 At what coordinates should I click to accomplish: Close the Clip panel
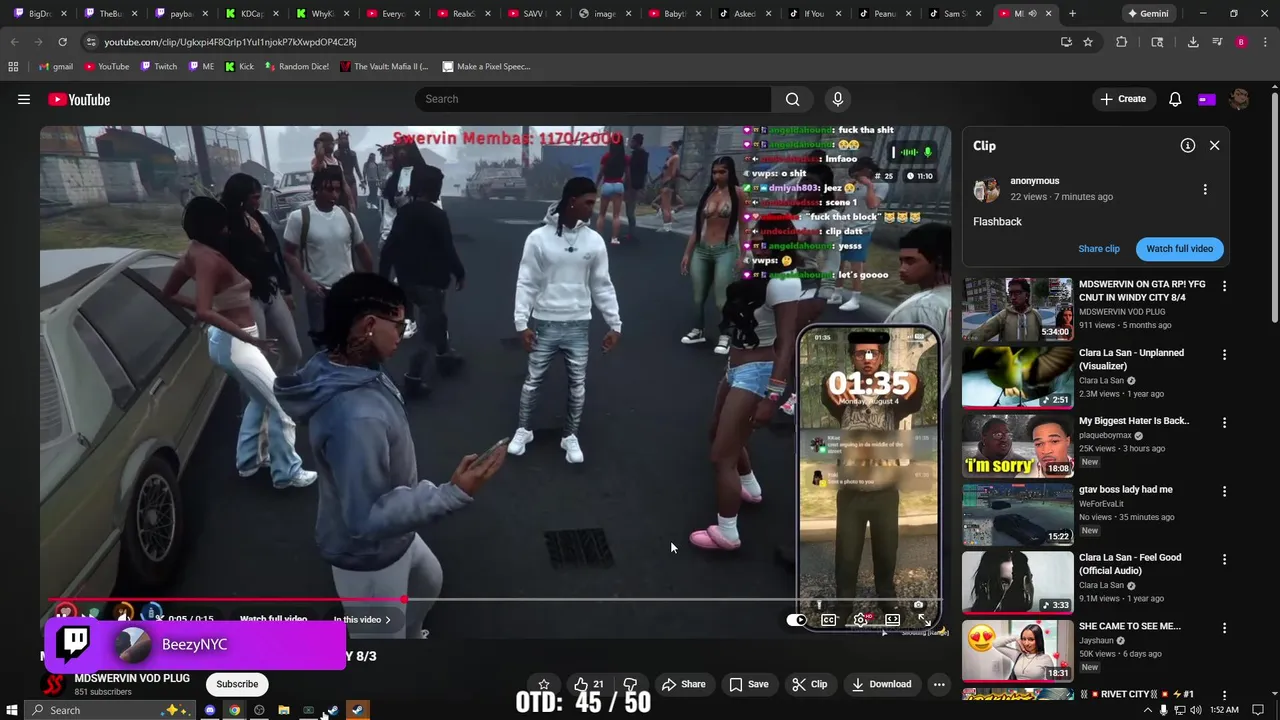coord(1214,145)
